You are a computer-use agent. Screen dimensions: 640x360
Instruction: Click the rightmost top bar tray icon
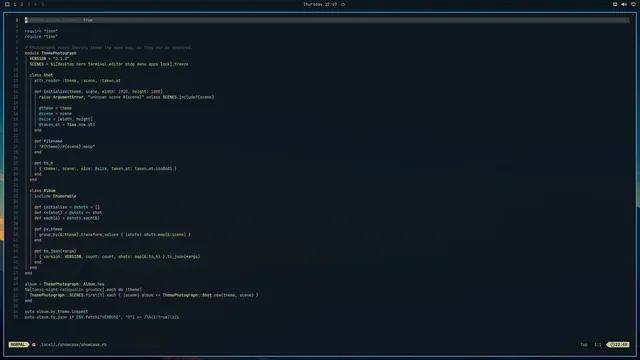point(633,4)
